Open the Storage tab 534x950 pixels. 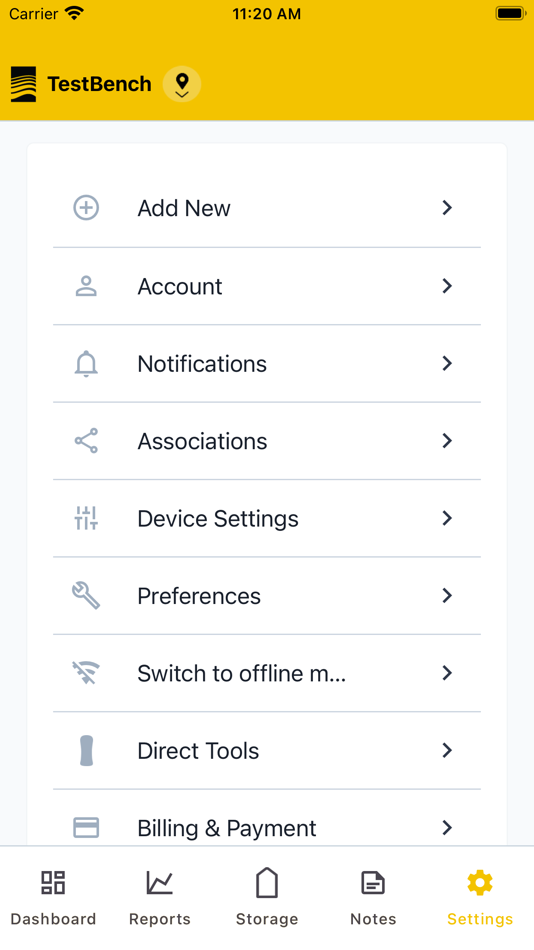pos(267,898)
